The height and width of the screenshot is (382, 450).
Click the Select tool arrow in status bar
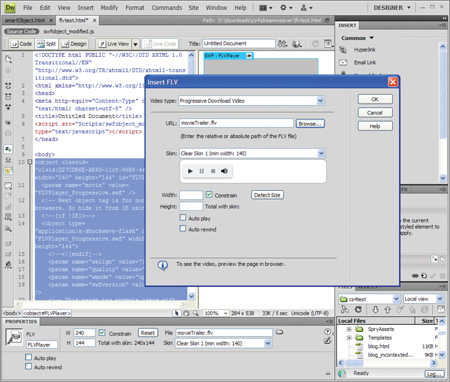coord(176,313)
